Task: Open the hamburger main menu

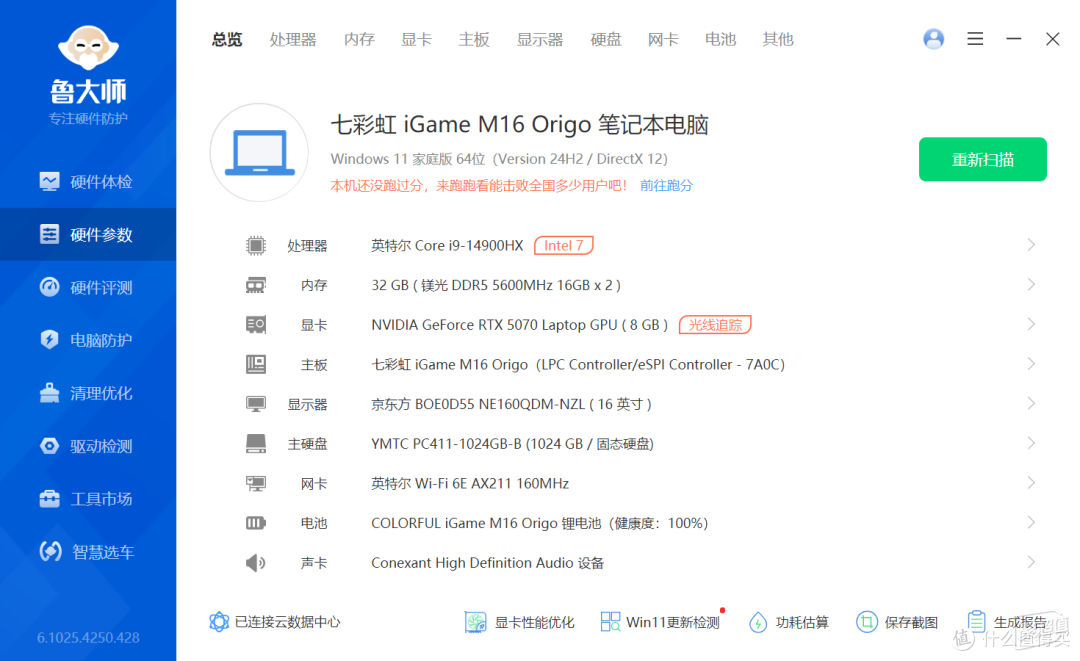Action: [x=975, y=39]
